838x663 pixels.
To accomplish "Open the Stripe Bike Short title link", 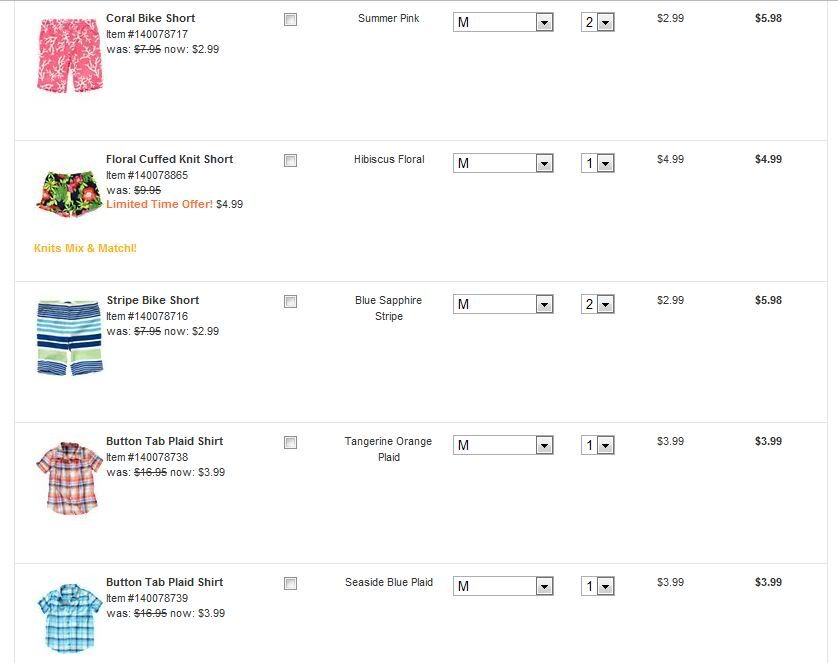I will click(152, 300).
